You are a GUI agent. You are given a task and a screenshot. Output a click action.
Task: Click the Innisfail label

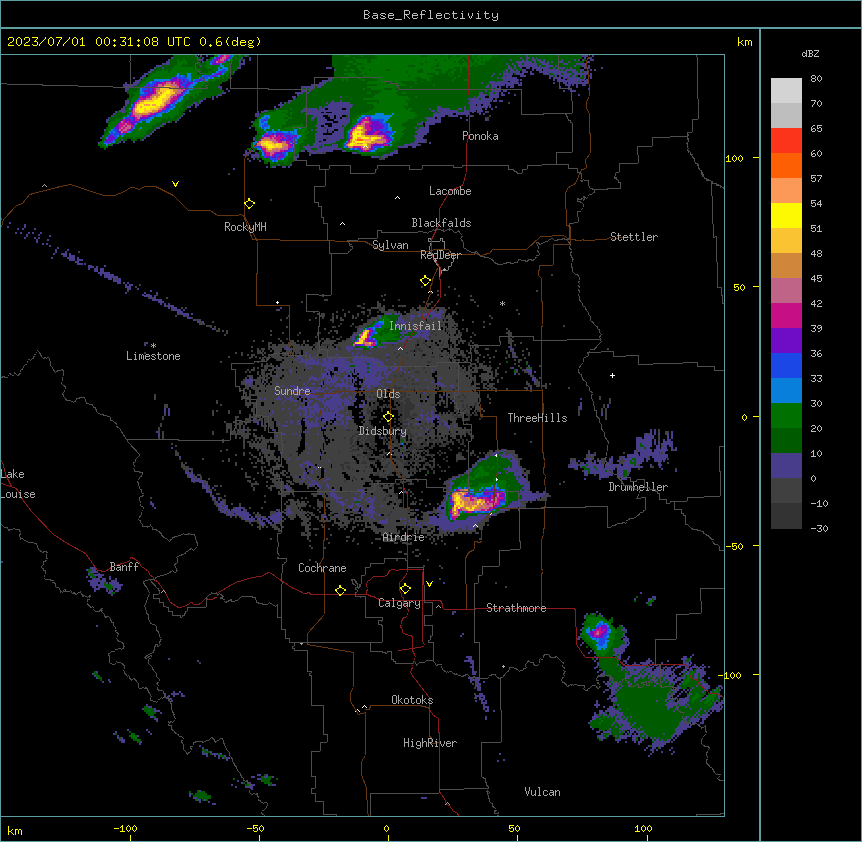pyautogui.click(x=415, y=325)
